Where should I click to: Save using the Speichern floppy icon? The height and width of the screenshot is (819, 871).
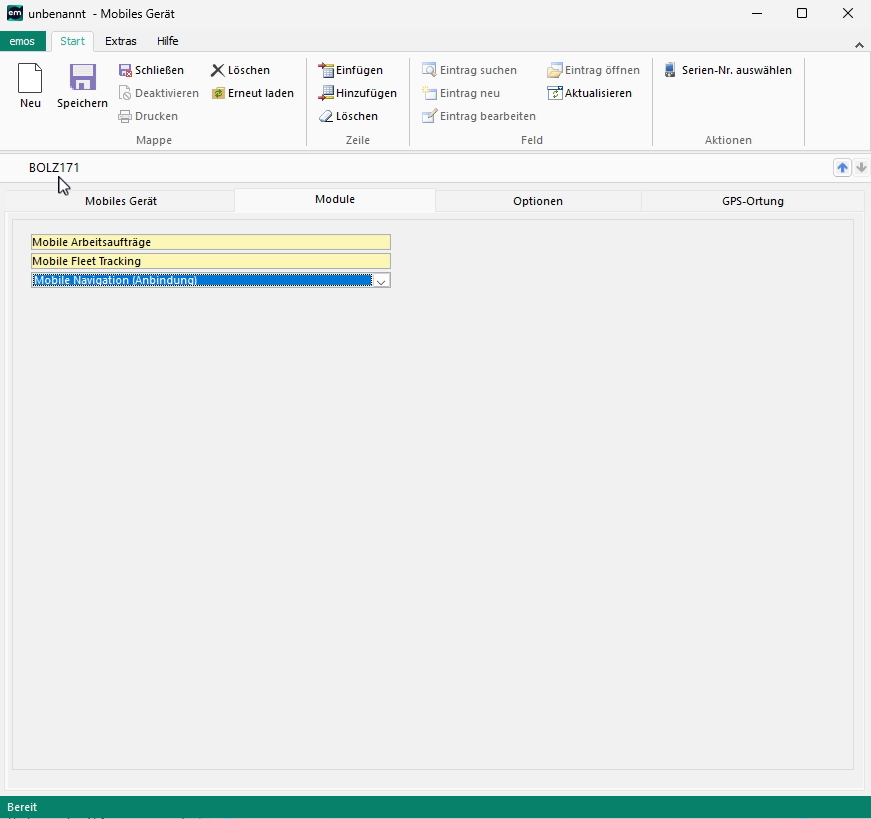82,85
